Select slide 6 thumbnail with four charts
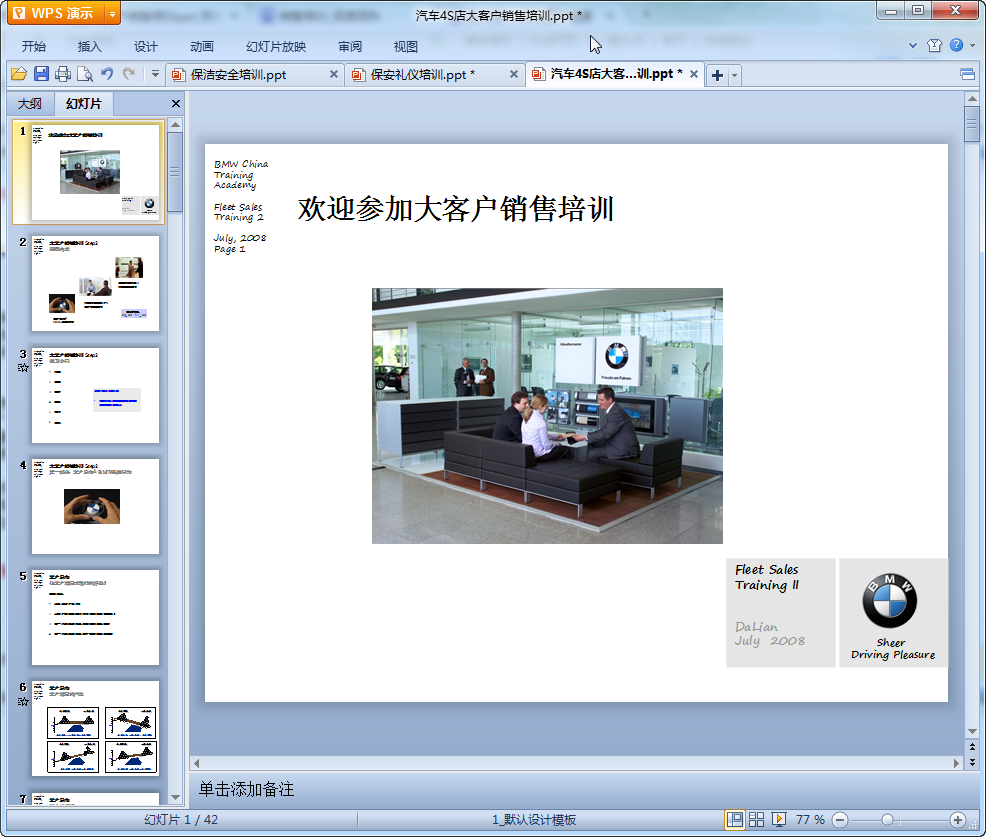This screenshot has height=837, width=986. (96, 729)
